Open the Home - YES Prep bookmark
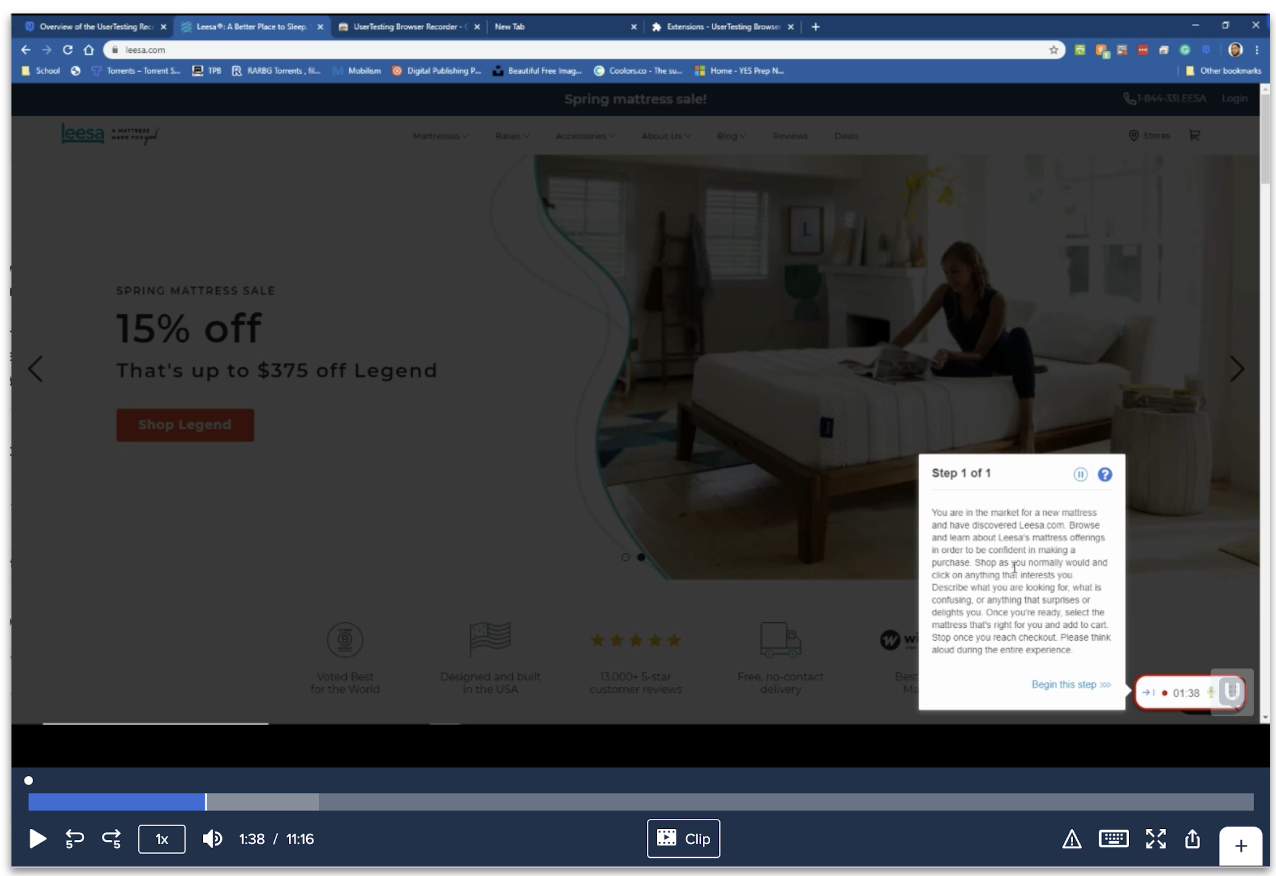Screen dimensions: 1276x876 pyautogui.click(x=740, y=71)
